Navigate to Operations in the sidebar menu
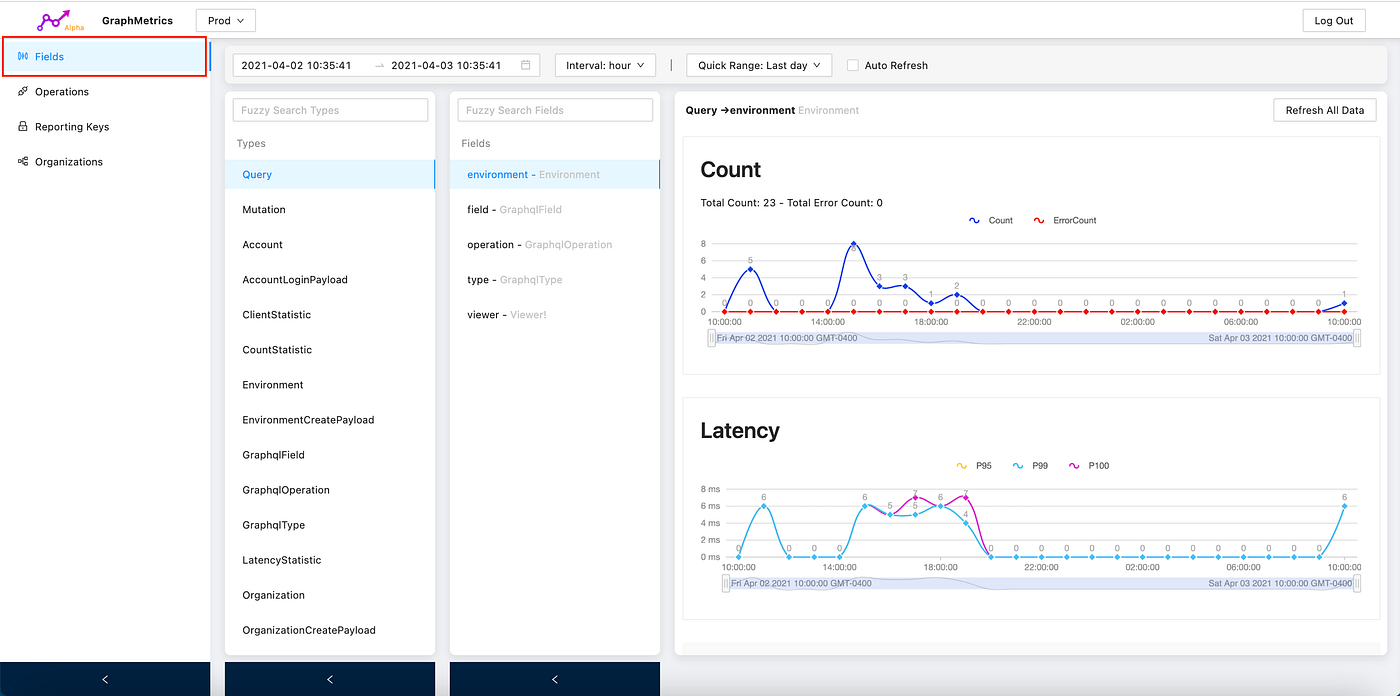 60,91
